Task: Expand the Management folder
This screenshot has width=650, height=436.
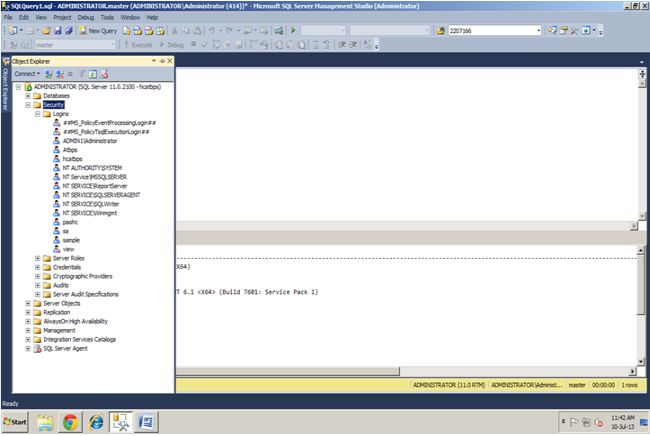Action: (x=28, y=330)
